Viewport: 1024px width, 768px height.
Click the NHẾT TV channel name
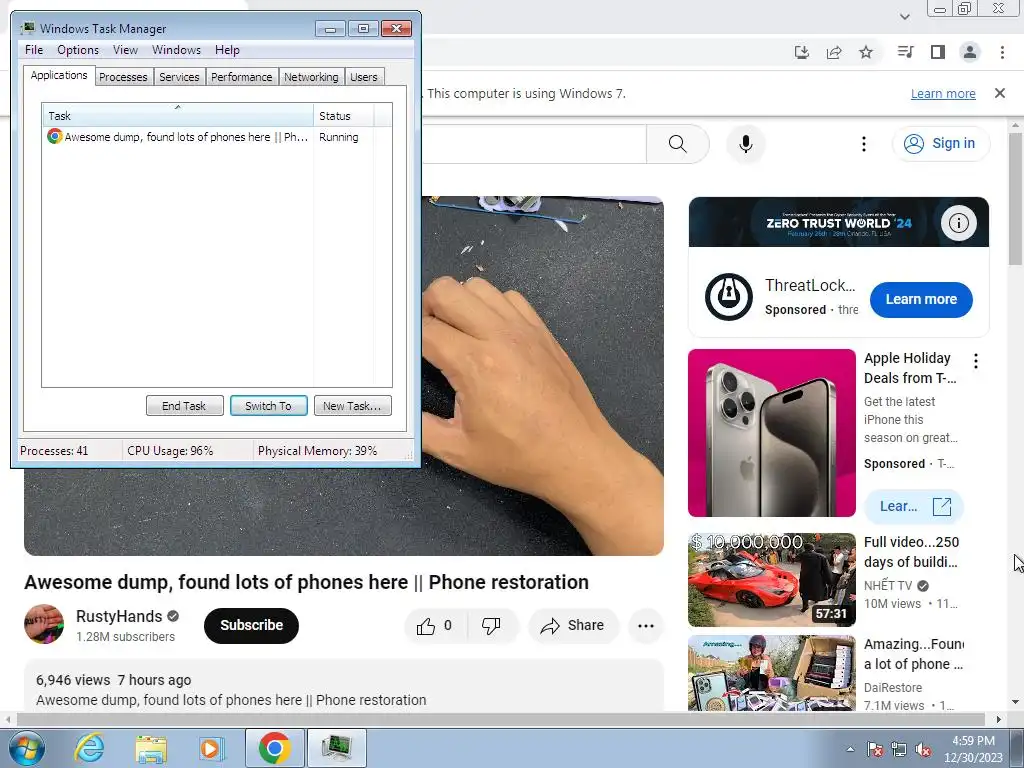click(888, 585)
